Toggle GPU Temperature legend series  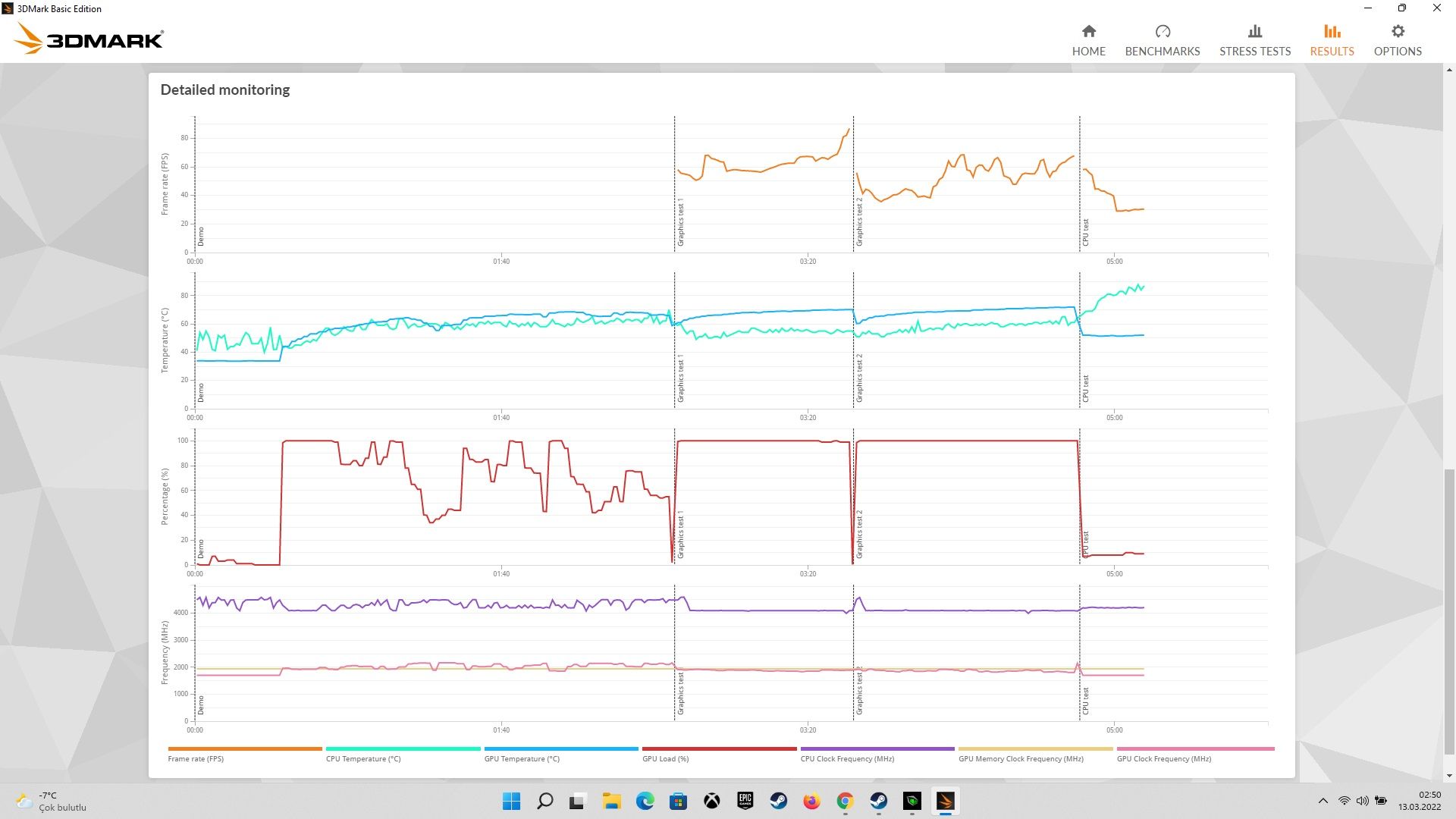tap(522, 758)
